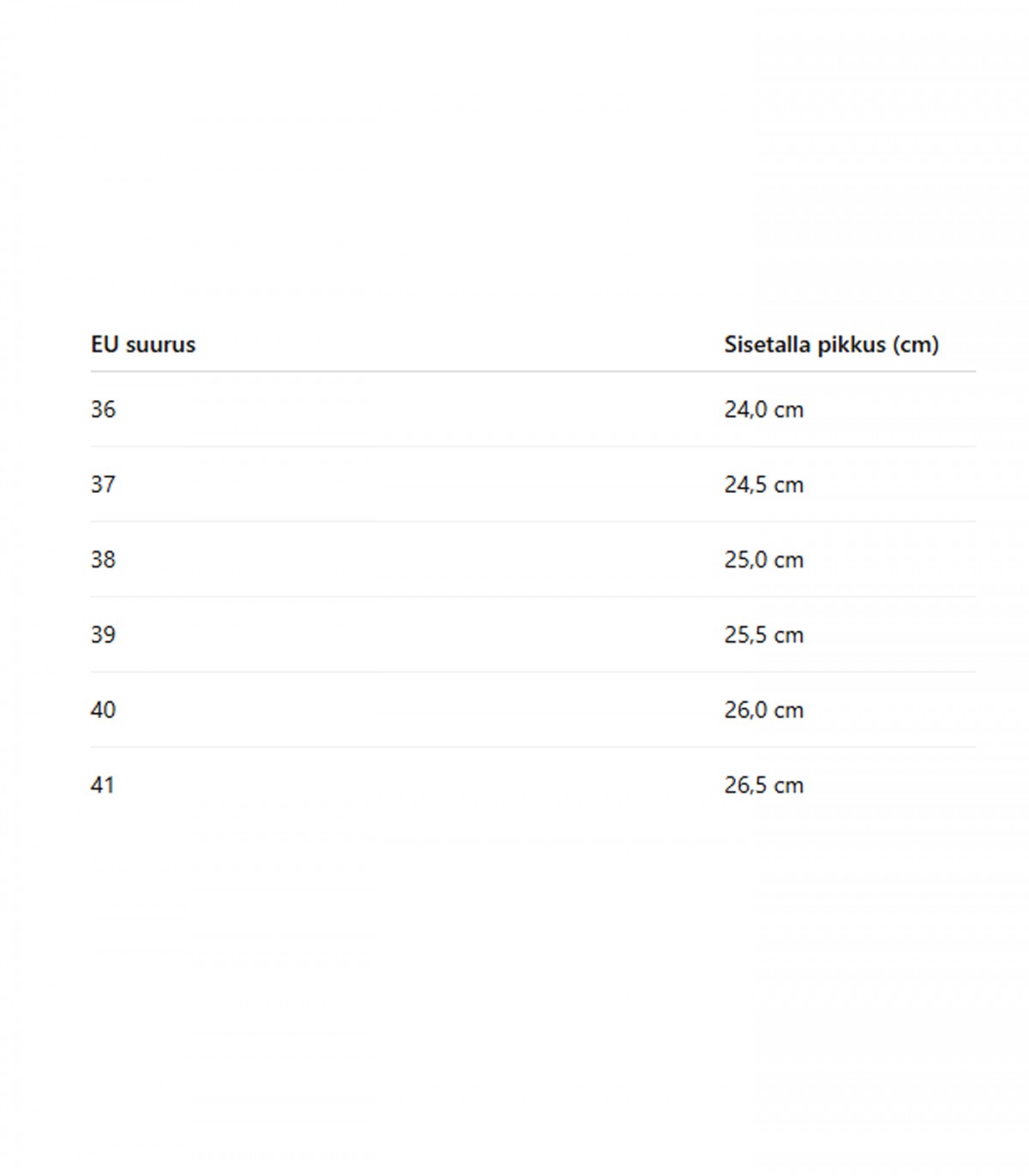Click the '(cm)' unit in header
The width and height of the screenshot is (1029, 1176).
click(x=915, y=345)
